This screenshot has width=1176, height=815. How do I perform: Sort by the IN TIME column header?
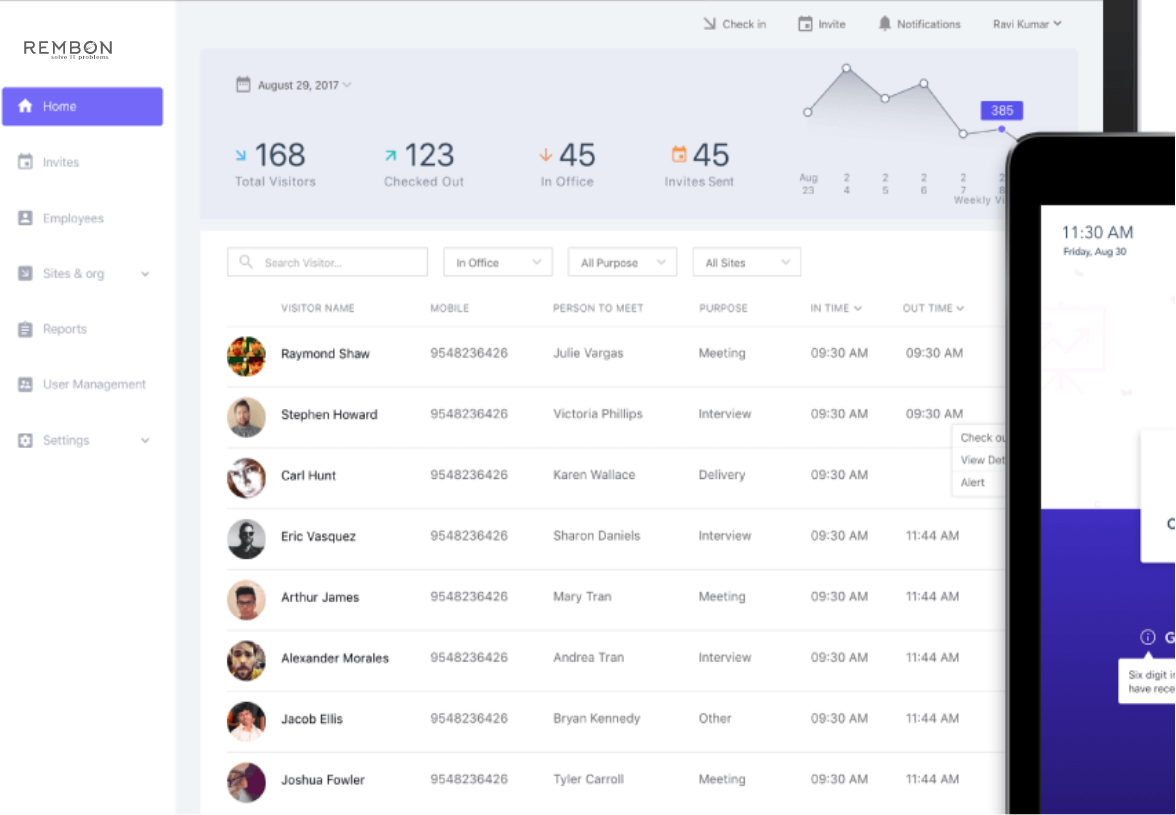pos(835,308)
